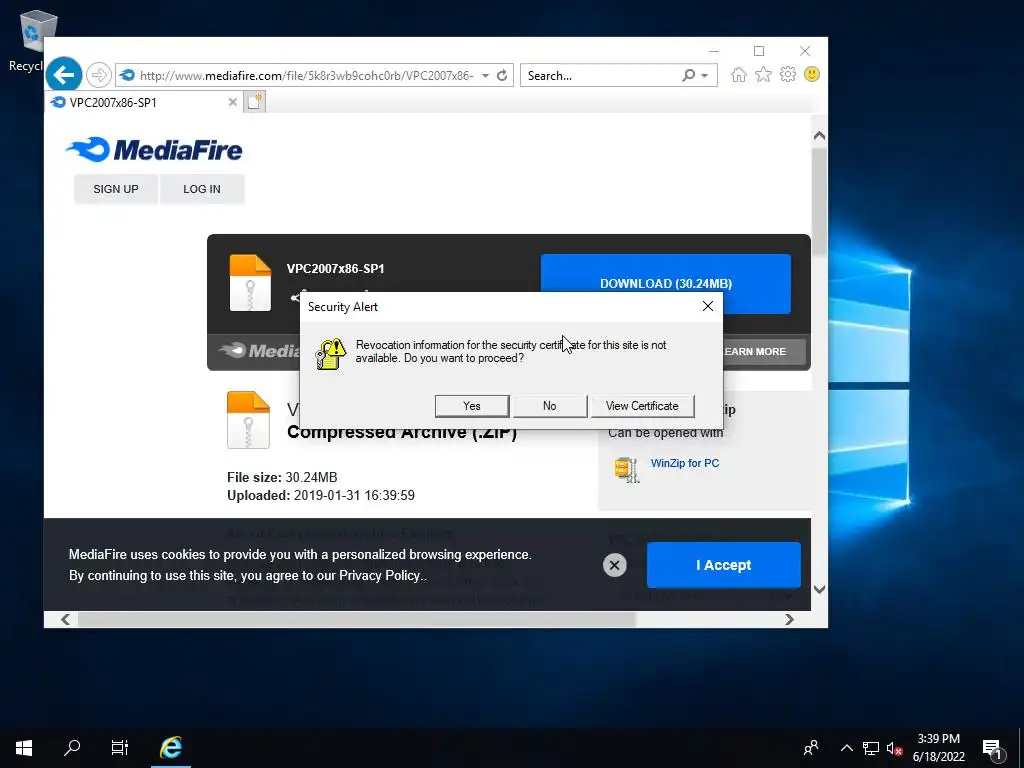Viewport: 1024px width, 768px height.
Task: Click the taskbar clock 3:39 PM
Action: (938, 739)
